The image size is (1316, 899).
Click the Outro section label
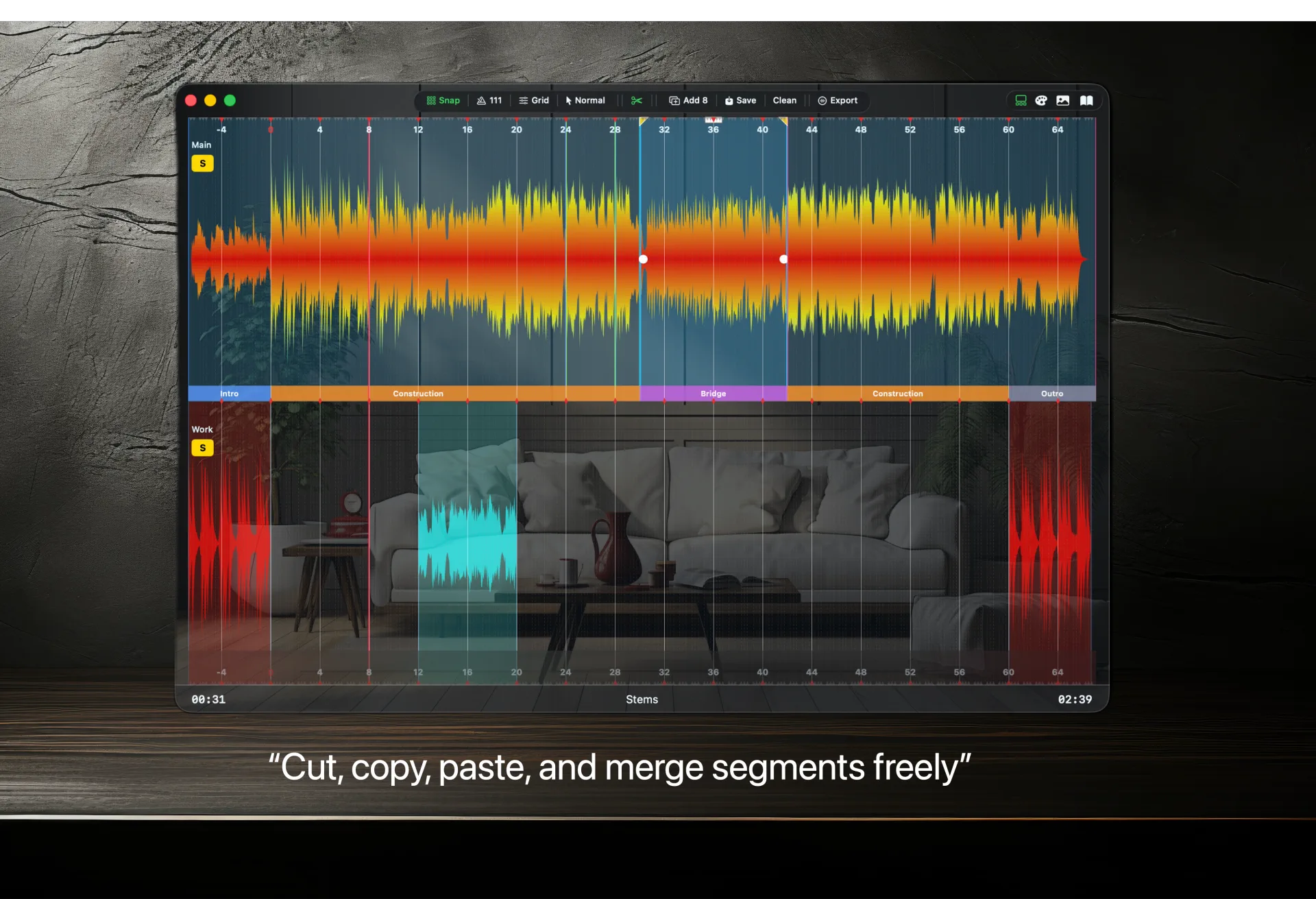(1051, 394)
